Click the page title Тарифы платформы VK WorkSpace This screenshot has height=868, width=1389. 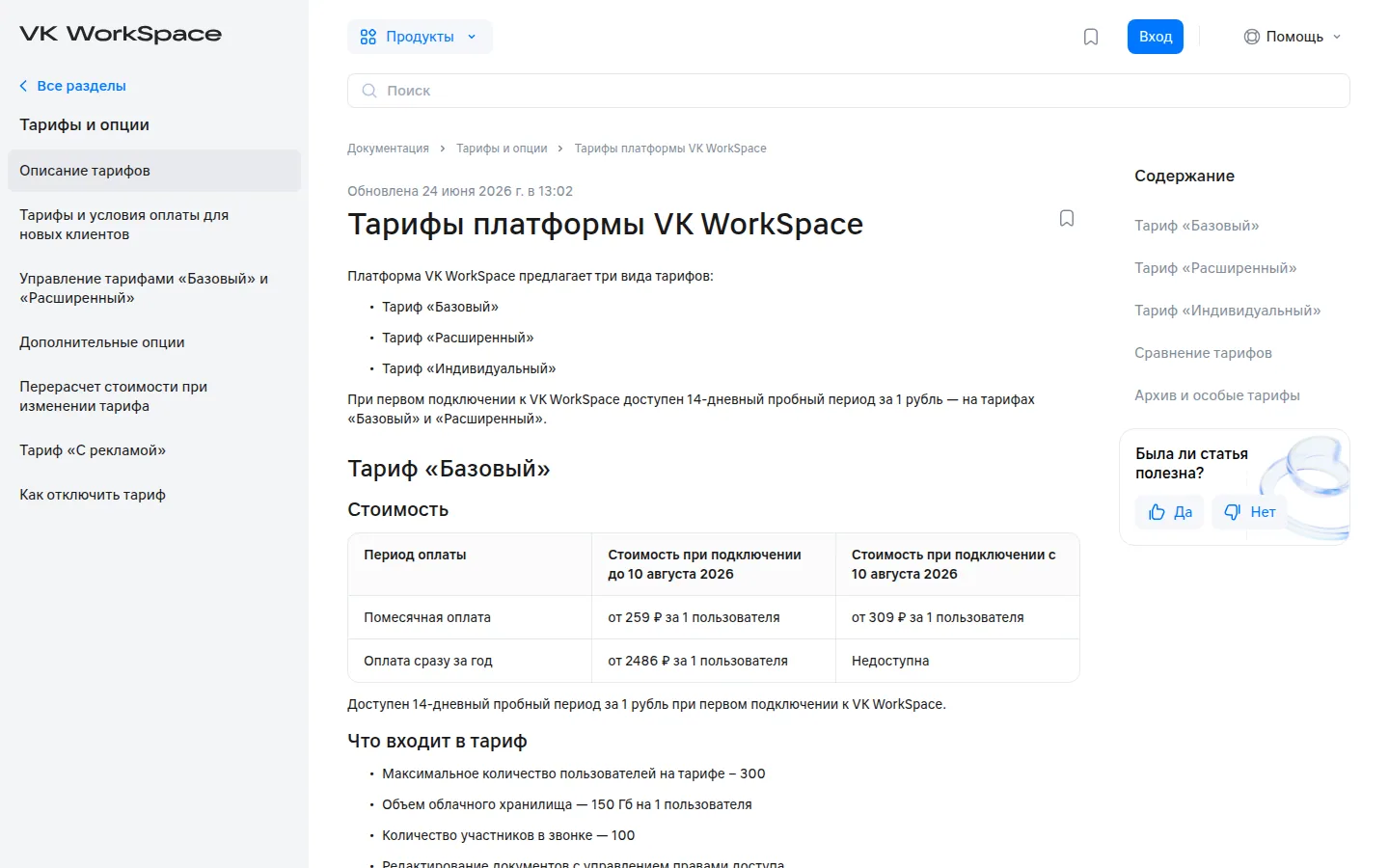pyautogui.click(x=605, y=224)
